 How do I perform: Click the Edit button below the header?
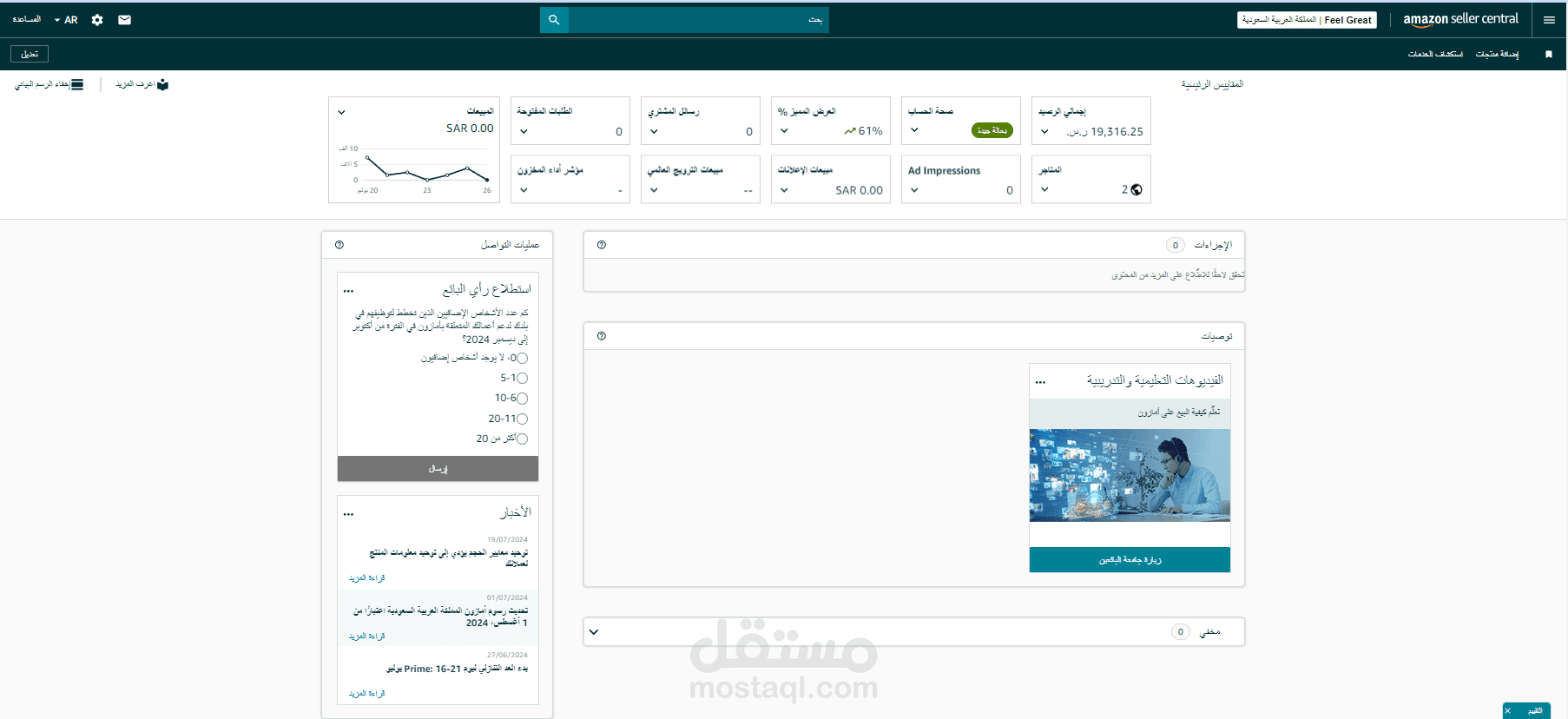tap(30, 54)
